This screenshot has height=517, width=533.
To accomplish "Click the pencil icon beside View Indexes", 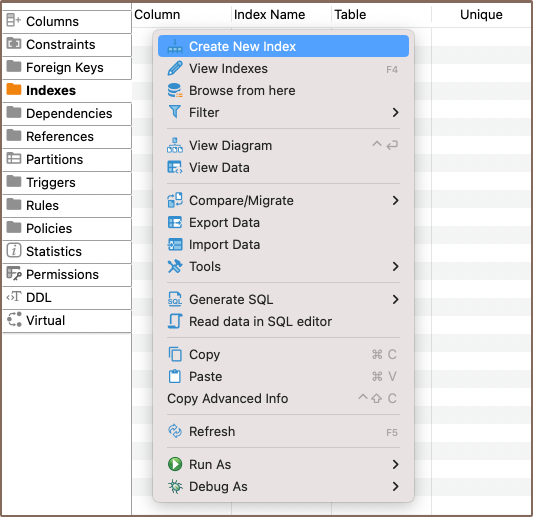I will (x=175, y=68).
